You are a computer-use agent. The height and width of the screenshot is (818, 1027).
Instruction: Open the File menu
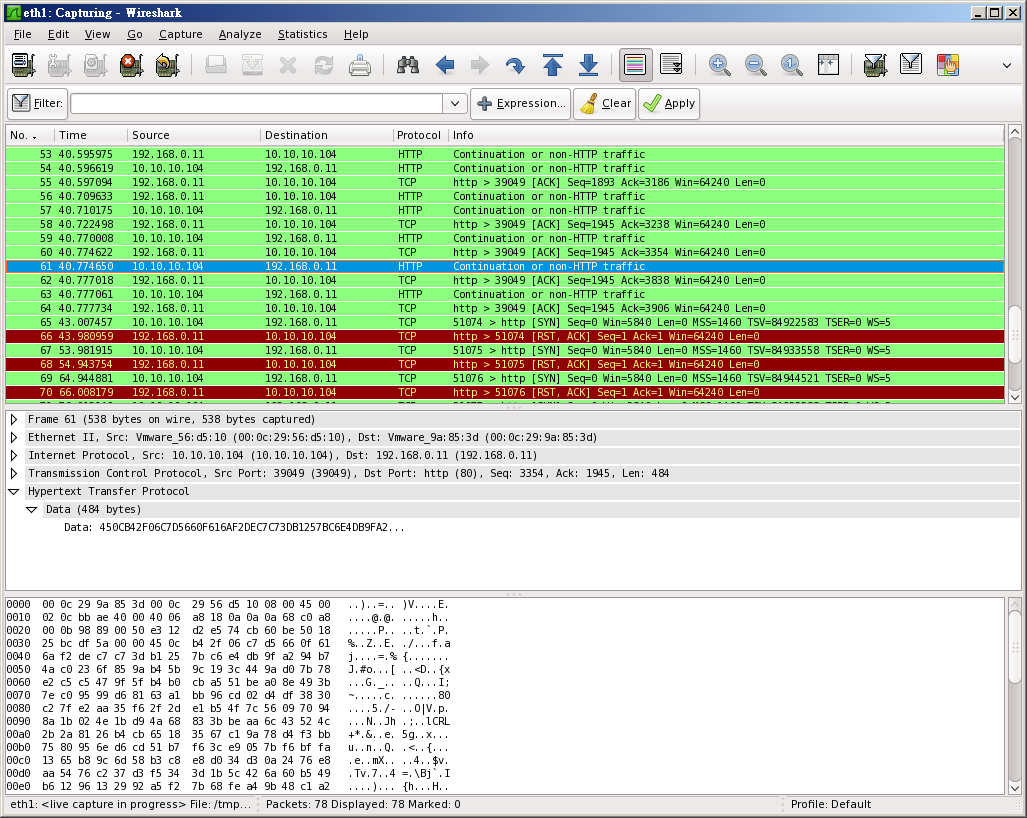pyautogui.click(x=22, y=34)
